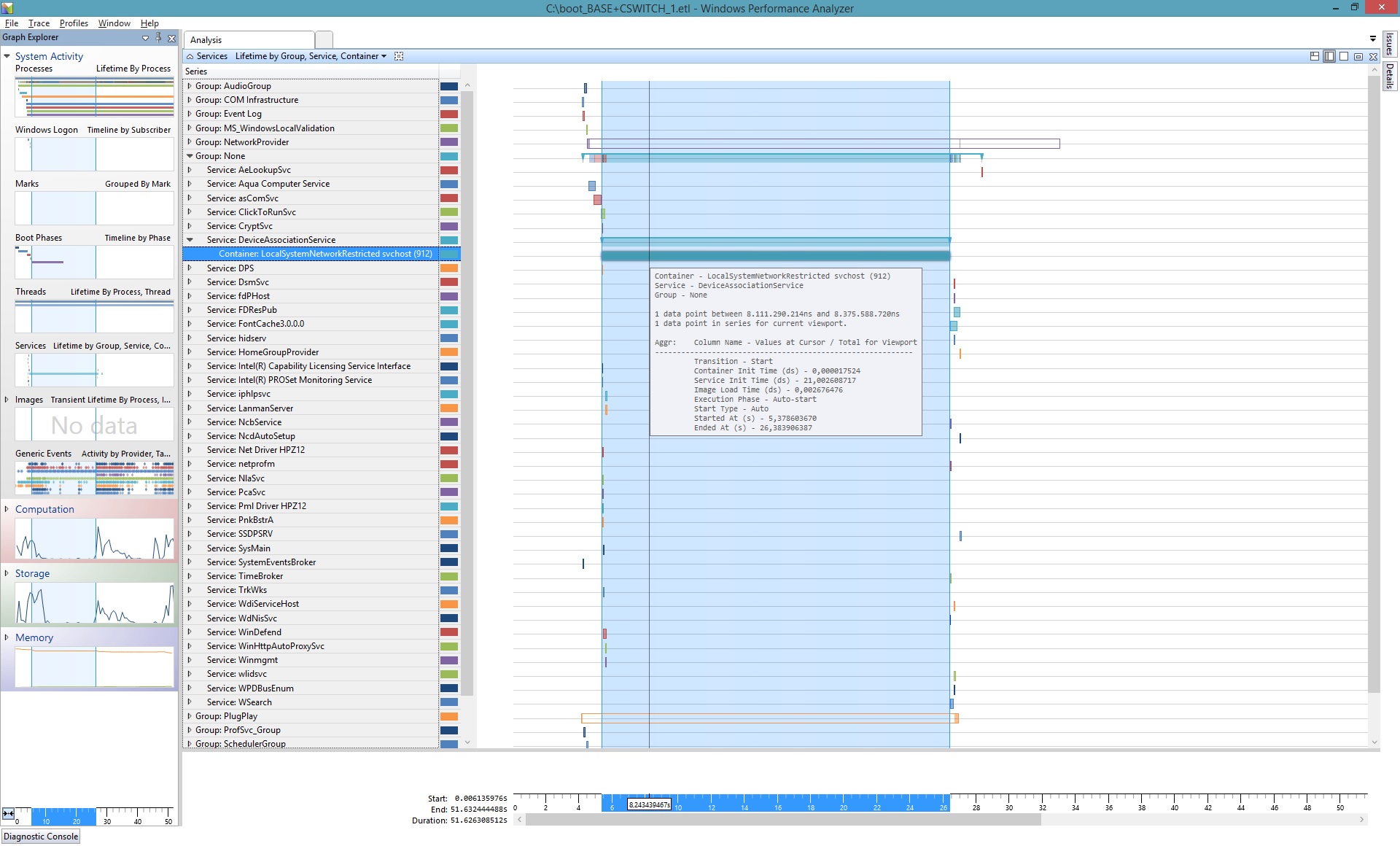
Task: Click the zoom-to-selection icon beside preset name
Action: [x=399, y=56]
